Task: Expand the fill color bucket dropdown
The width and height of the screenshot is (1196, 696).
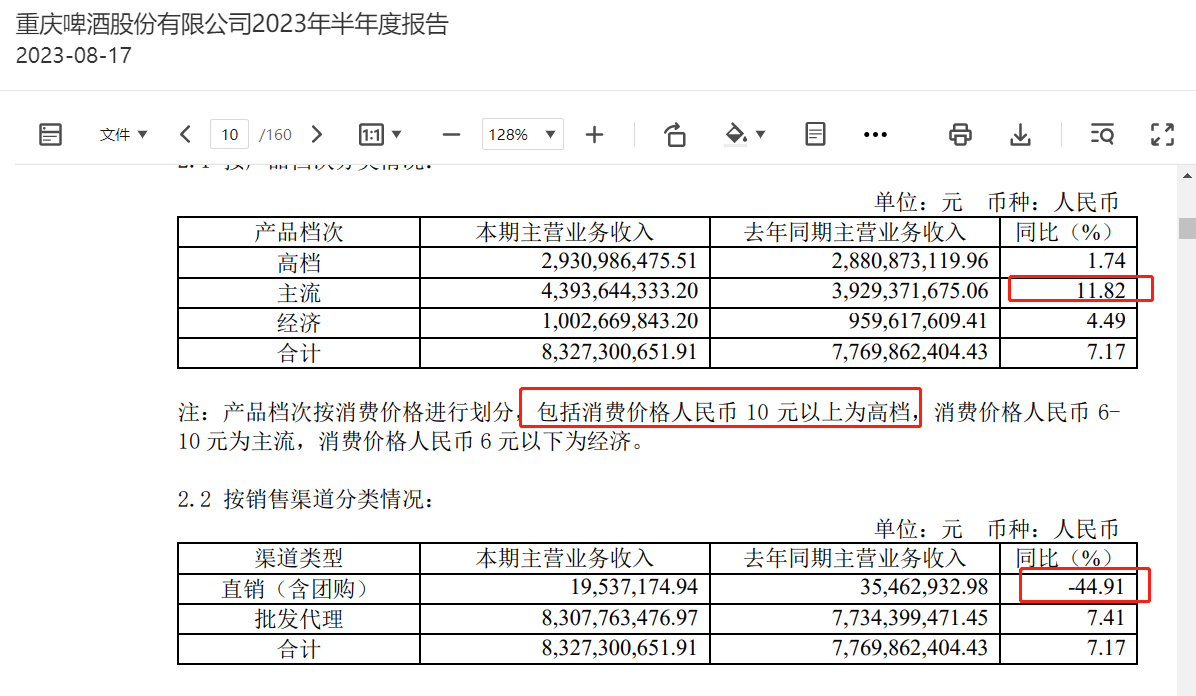Action: pos(745,134)
